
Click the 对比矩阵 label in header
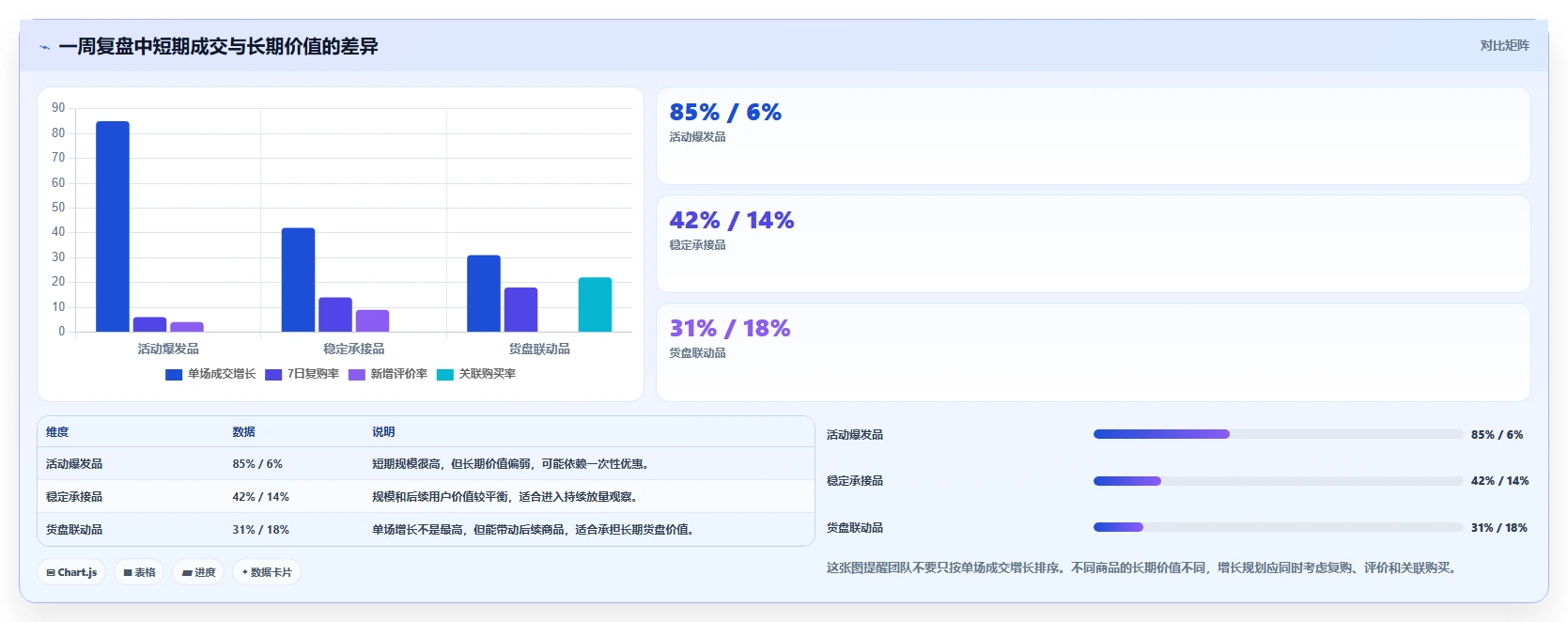(1504, 45)
